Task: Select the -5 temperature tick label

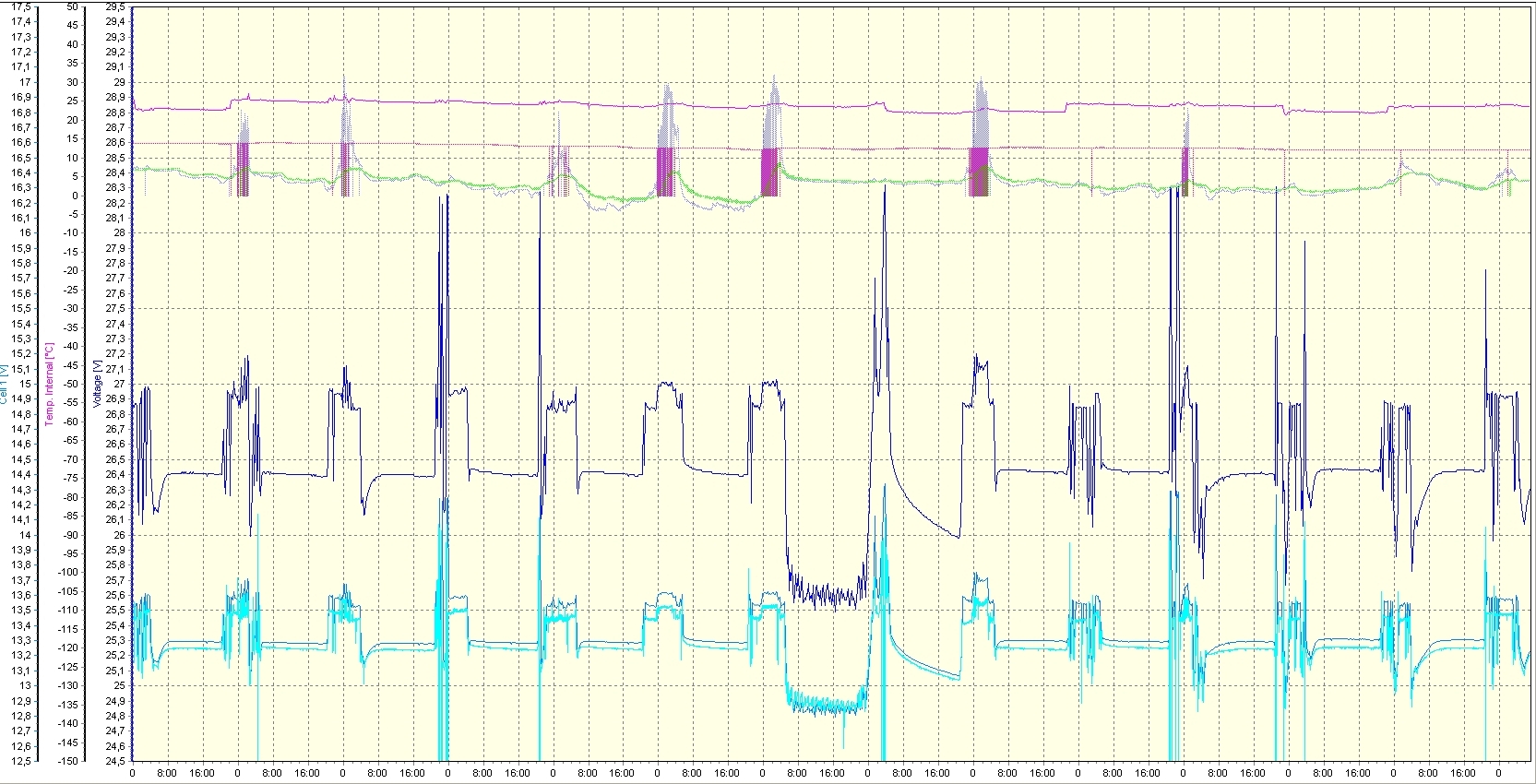Action: click(x=73, y=214)
